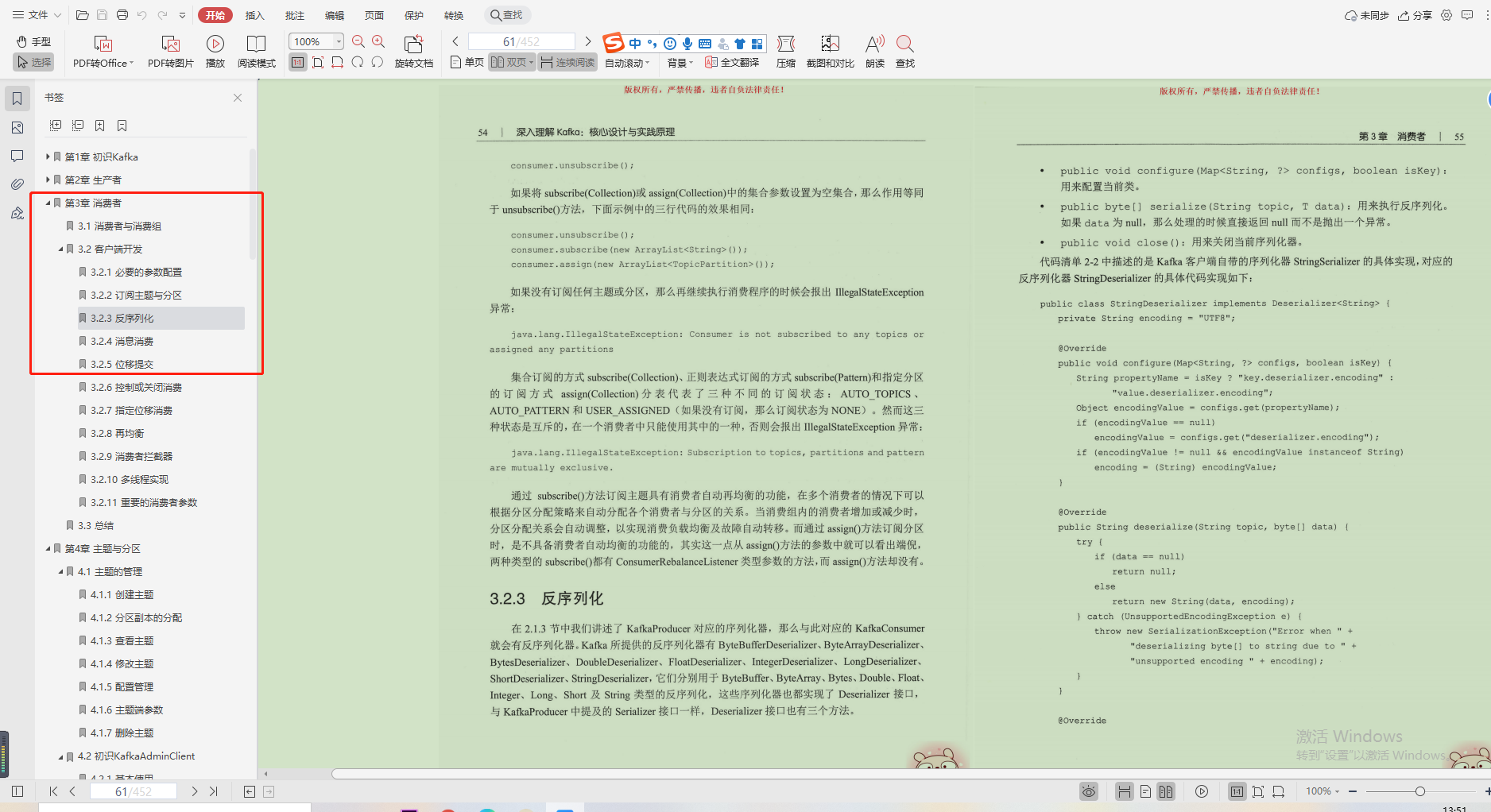This screenshot has height=812, width=1491.
Task: Open Screenshot and Compare (截图和对比)
Action: [830, 52]
